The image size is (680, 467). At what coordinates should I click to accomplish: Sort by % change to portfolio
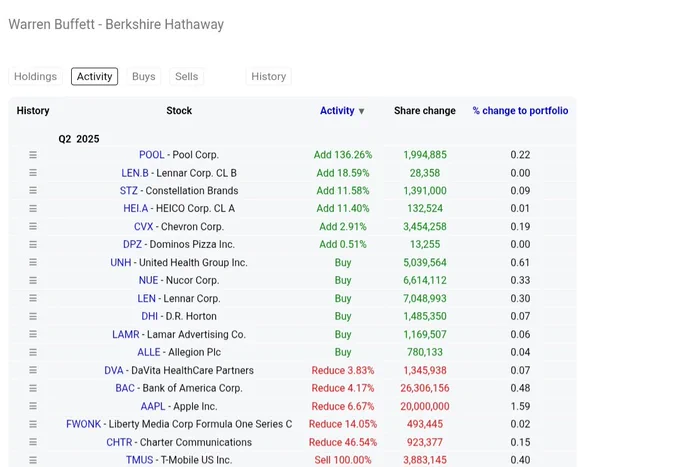520,111
